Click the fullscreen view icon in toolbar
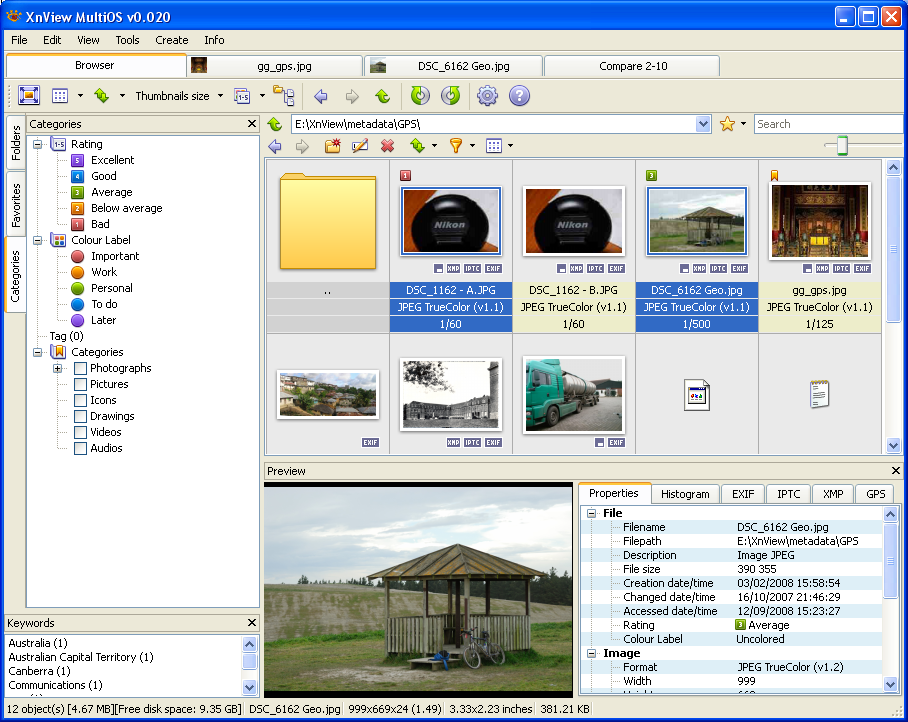This screenshot has width=908, height=722. point(28,96)
